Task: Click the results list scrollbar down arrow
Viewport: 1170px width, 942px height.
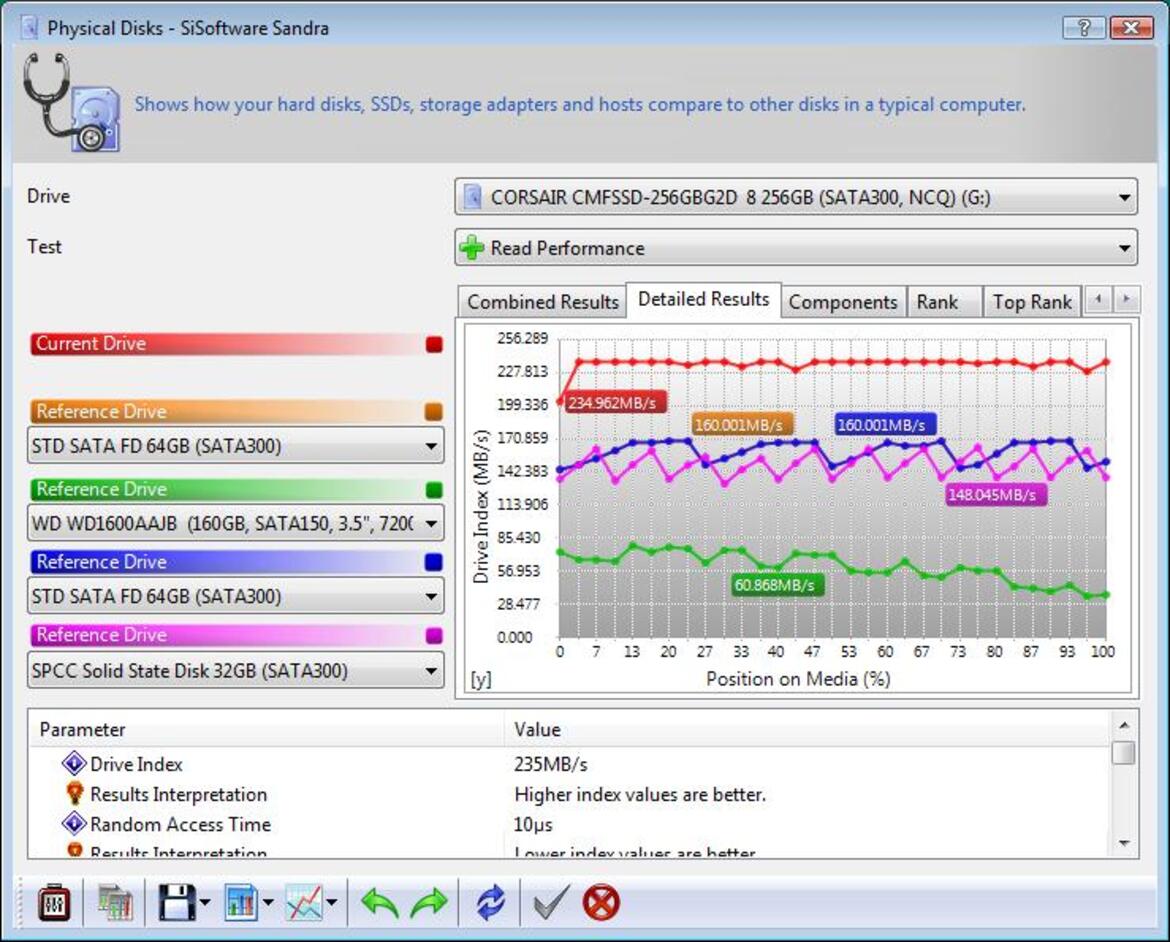Action: pyautogui.click(x=1124, y=843)
